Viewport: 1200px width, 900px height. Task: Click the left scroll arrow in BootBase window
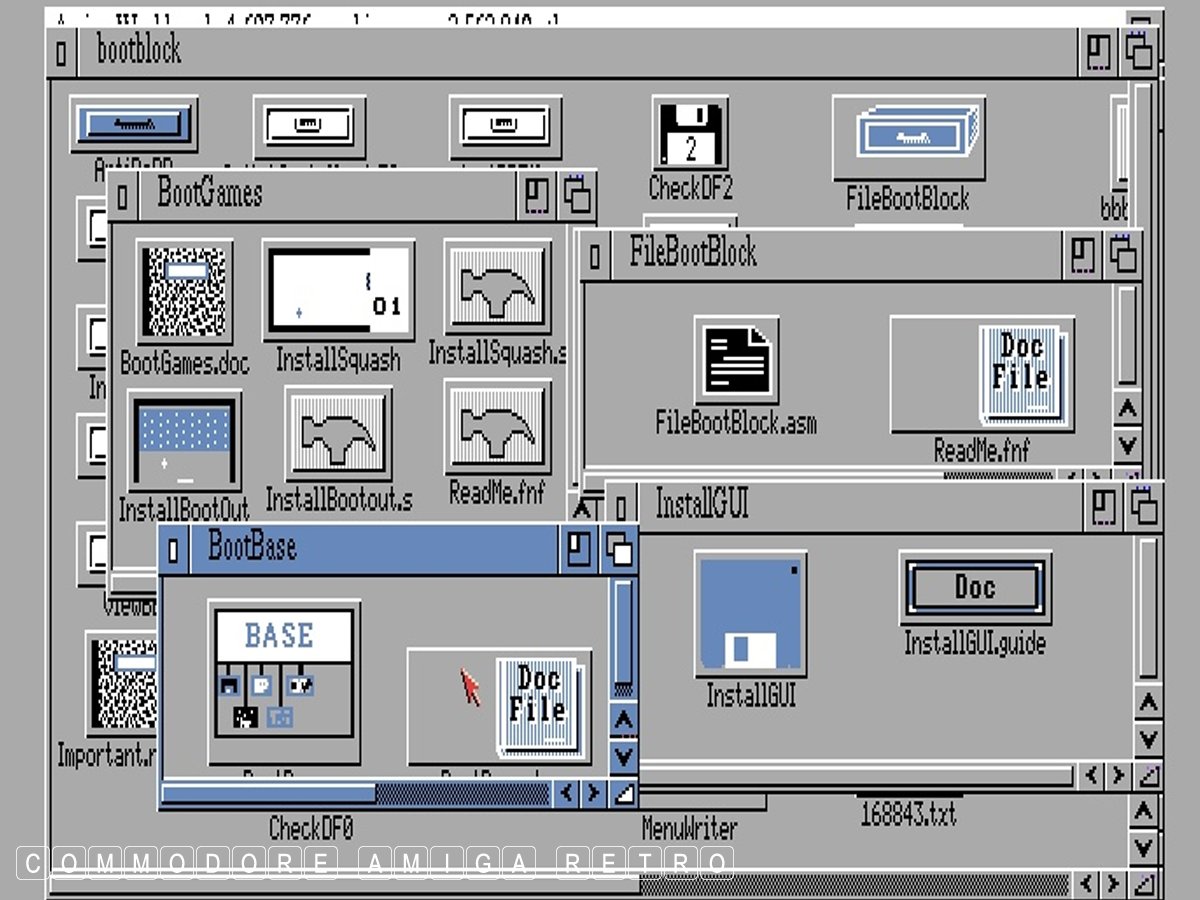567,794
